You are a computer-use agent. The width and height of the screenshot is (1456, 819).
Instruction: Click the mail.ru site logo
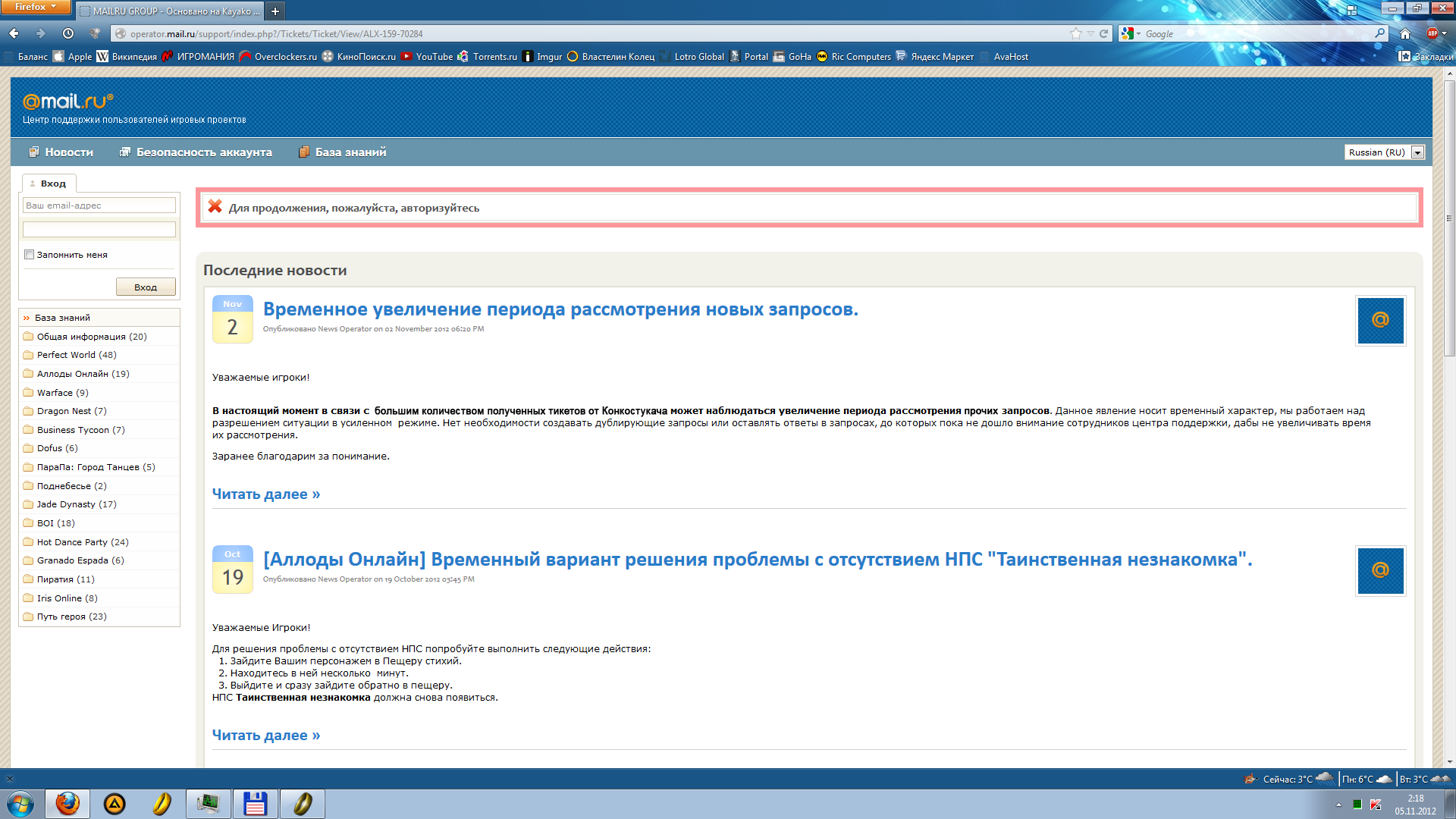coord(68,101)
